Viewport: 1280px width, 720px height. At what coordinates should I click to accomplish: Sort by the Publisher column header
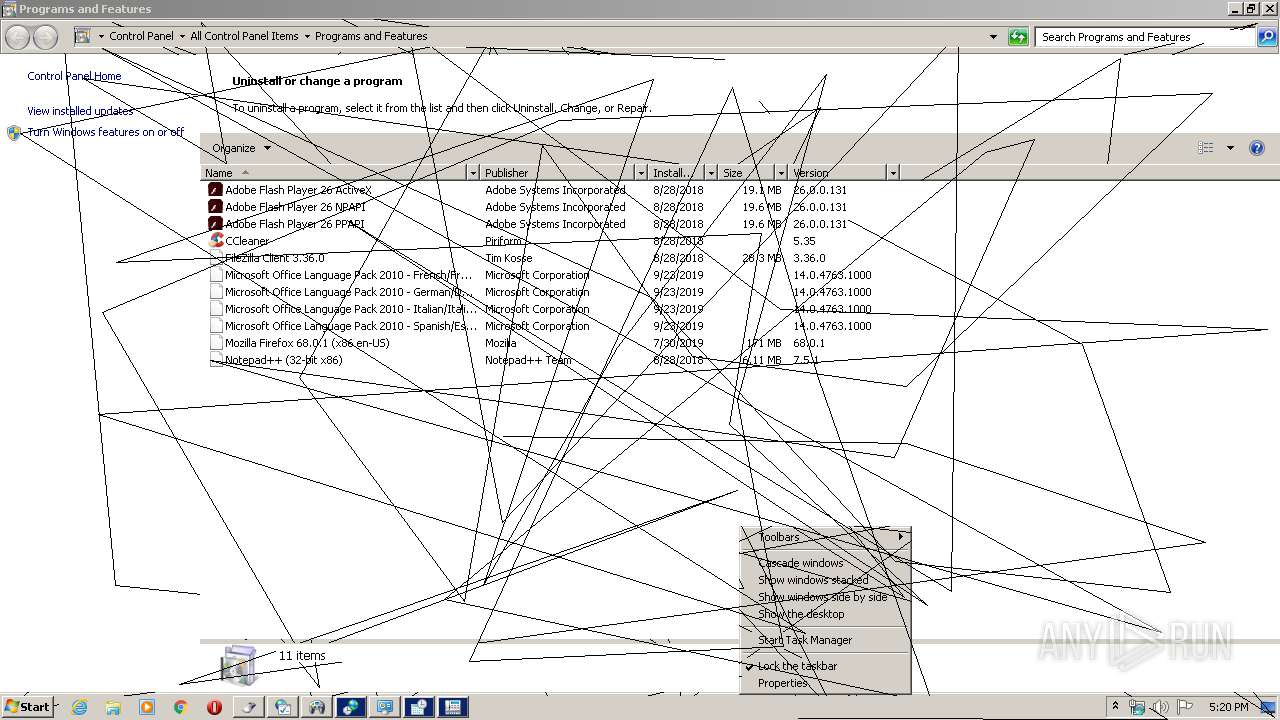pyautogui.click(x=558, y=173)
